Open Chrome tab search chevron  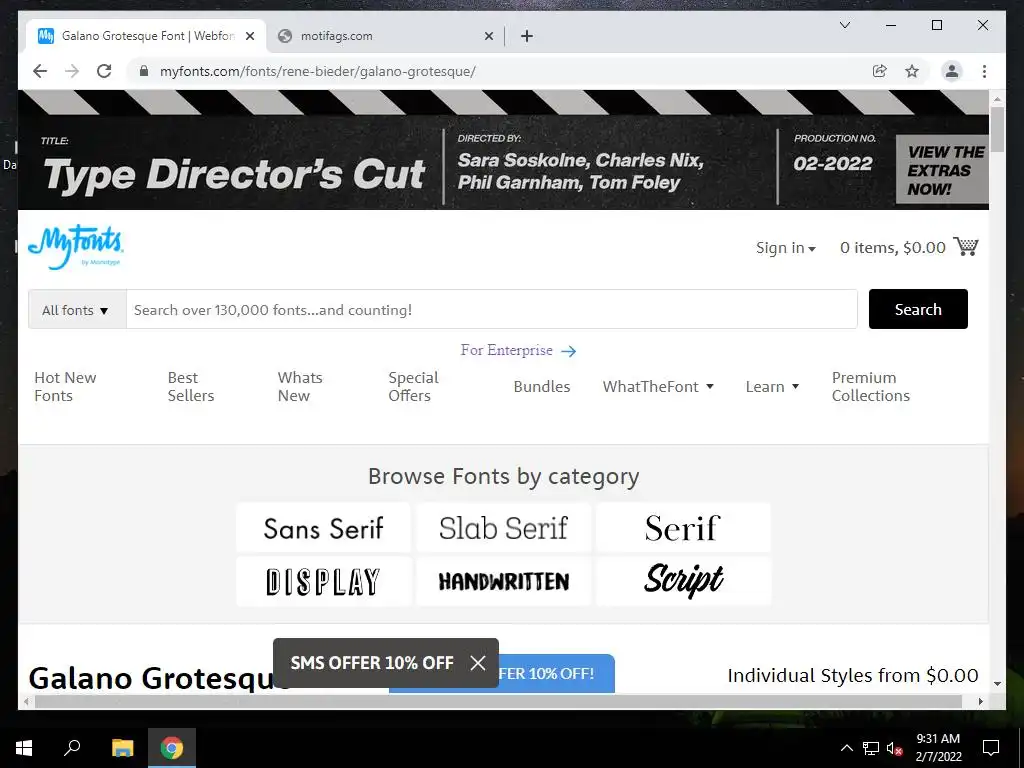point(844,25)
